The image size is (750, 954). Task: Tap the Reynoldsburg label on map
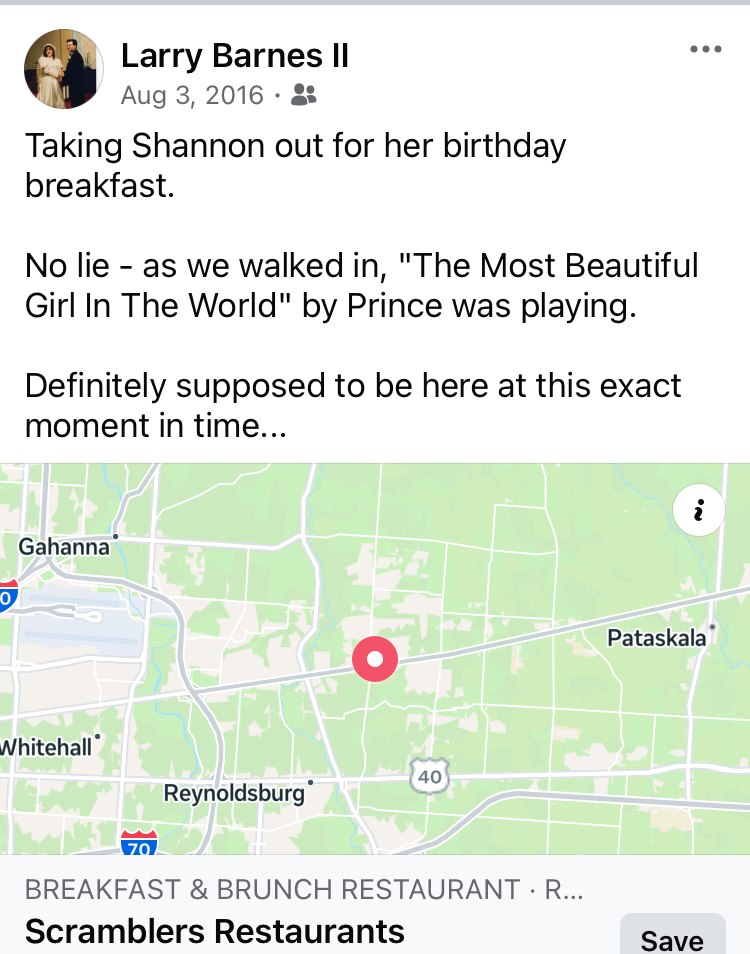[x=234, y=793]
